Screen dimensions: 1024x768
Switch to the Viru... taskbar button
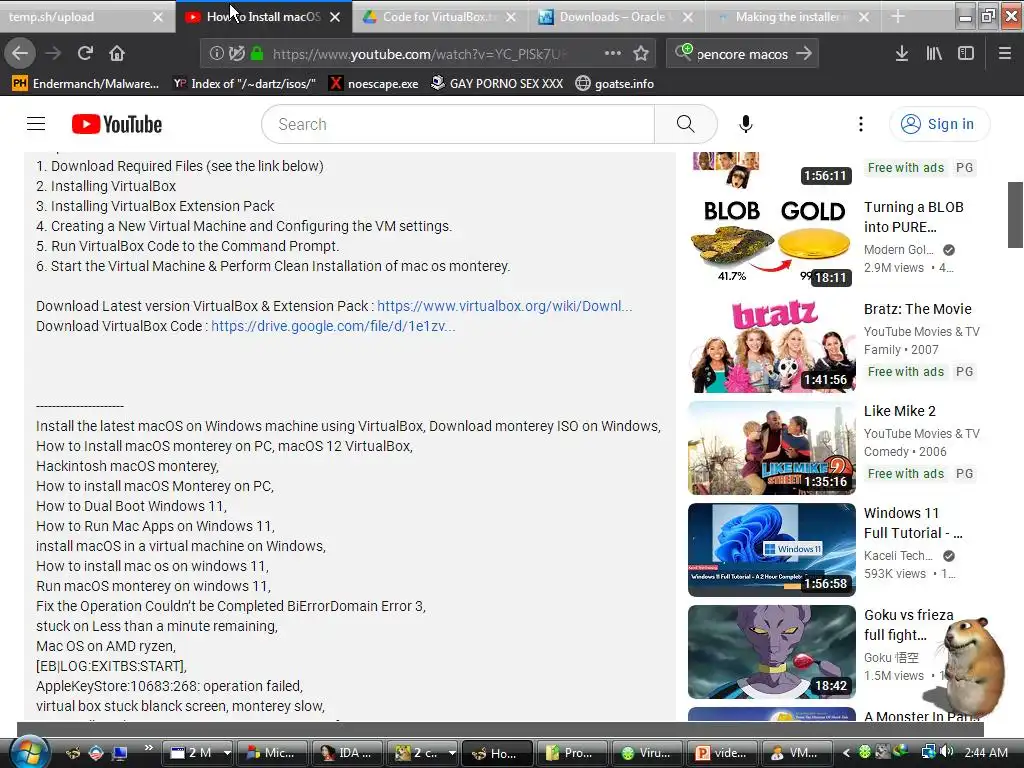point(647,753)
